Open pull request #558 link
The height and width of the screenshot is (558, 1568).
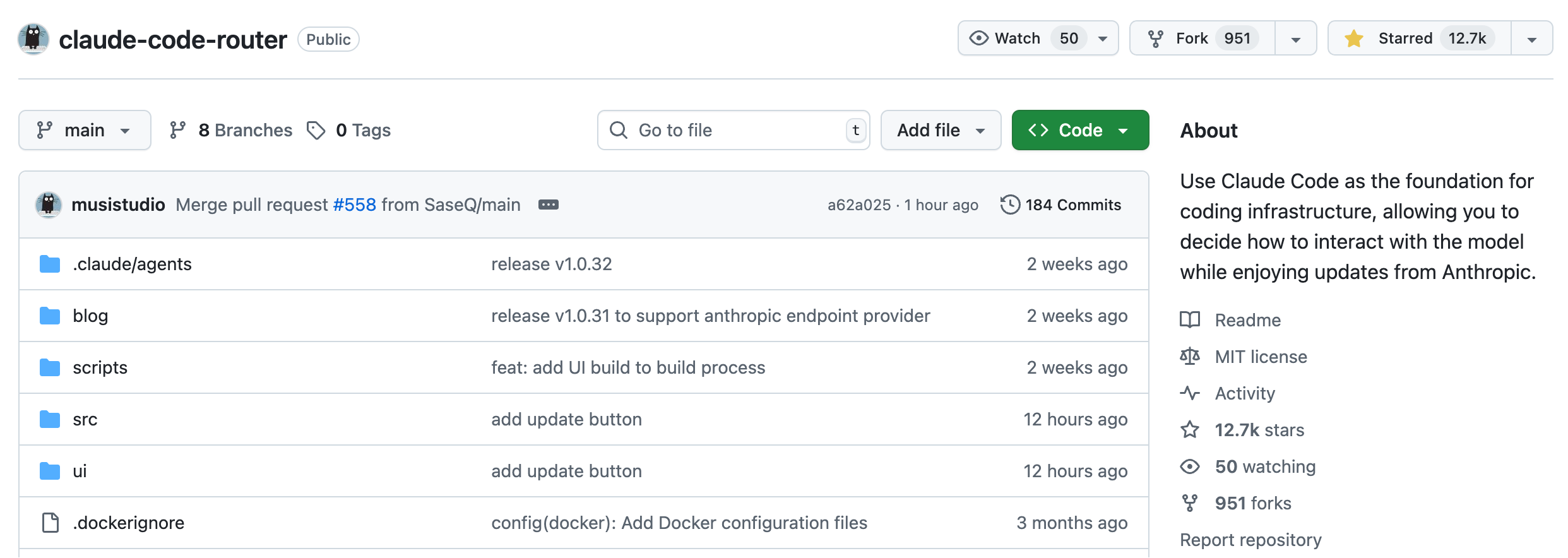[x=354, y=205]
